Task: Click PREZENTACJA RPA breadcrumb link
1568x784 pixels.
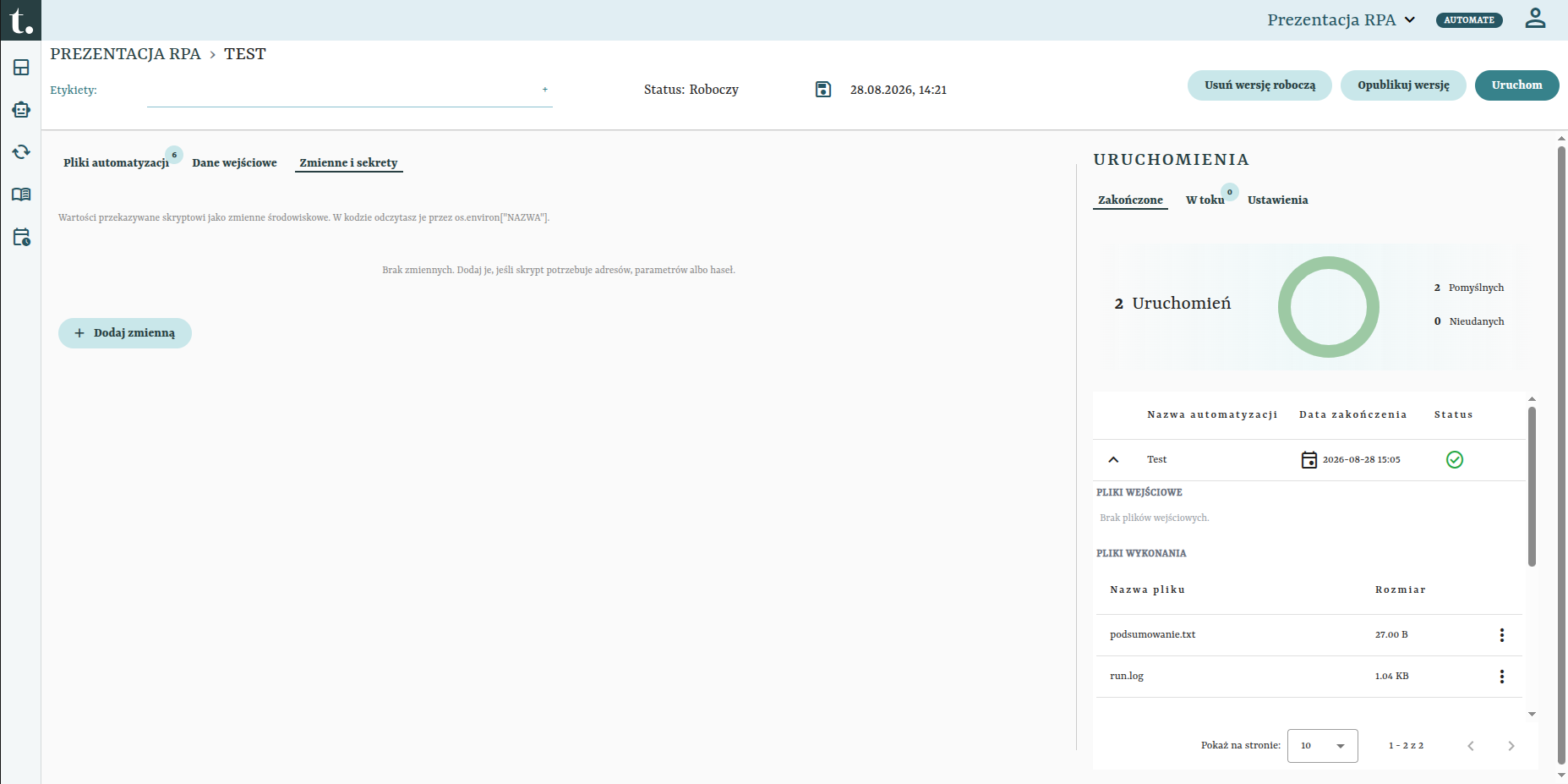Action: click(x=125, y=54)
